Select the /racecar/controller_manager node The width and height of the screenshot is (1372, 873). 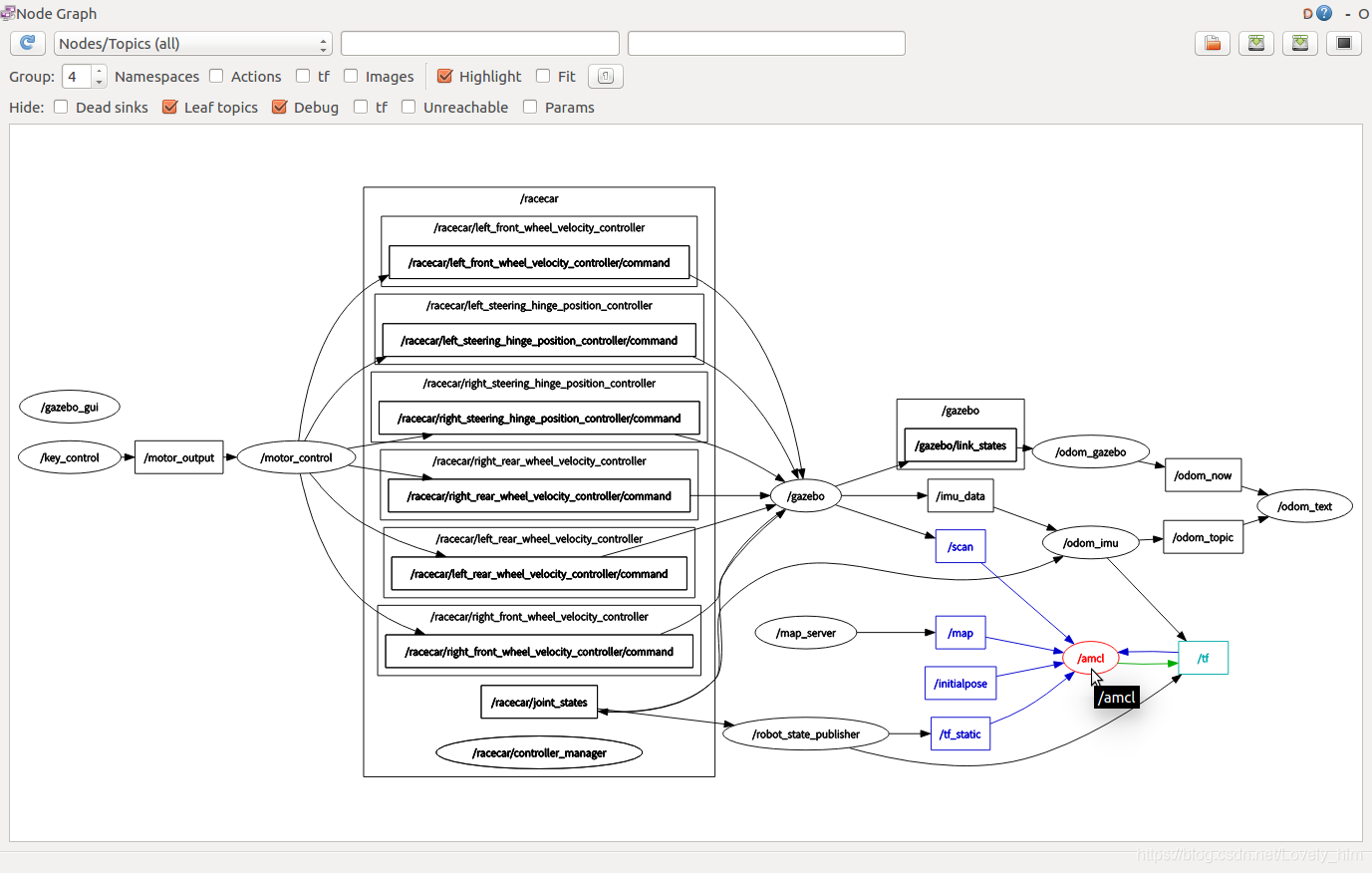click(x=539, y=753)
